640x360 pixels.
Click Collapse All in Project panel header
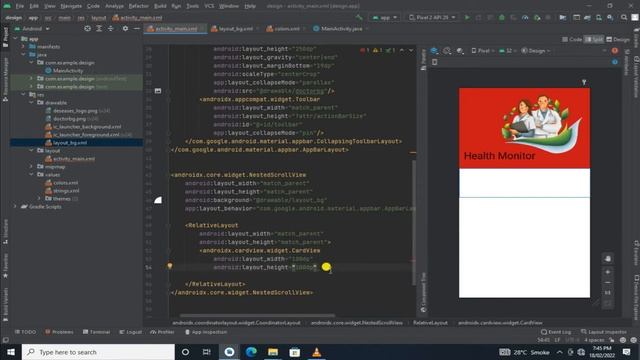pos(111,29)
